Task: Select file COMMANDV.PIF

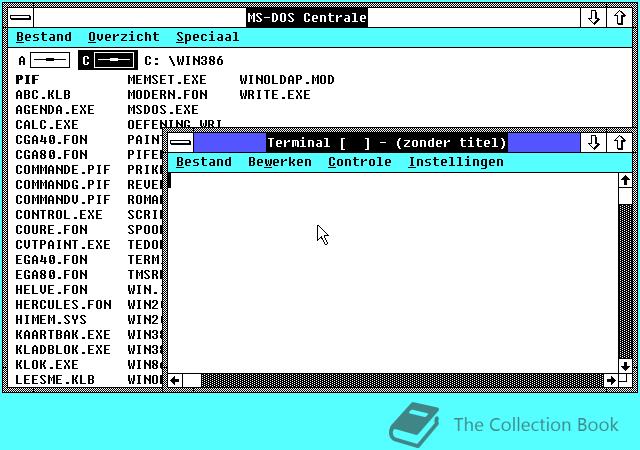Action: (63, 200)
